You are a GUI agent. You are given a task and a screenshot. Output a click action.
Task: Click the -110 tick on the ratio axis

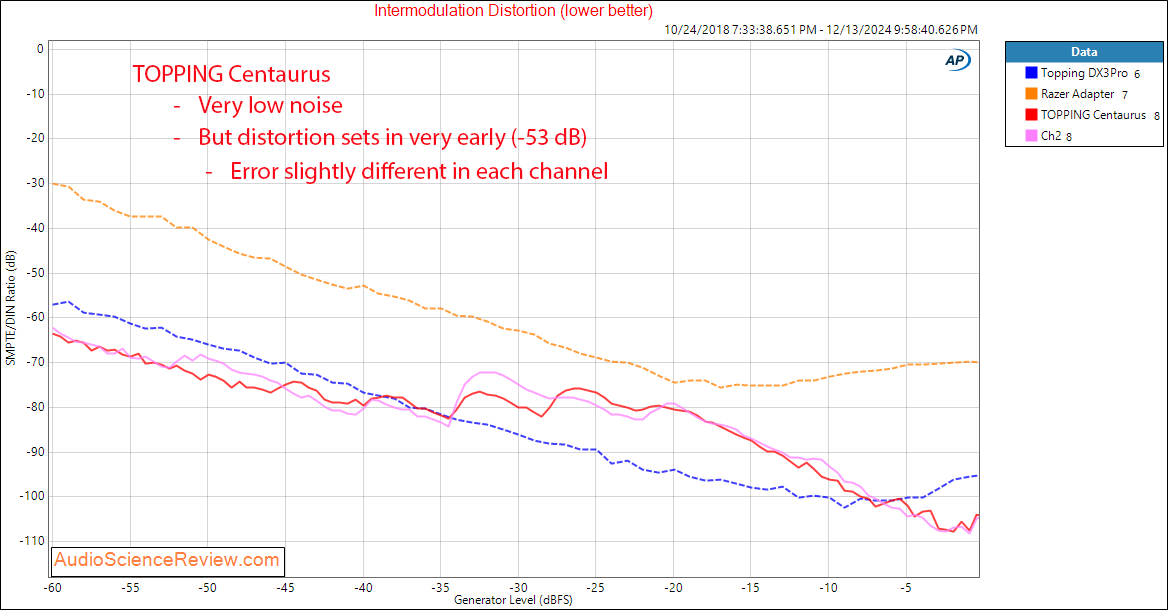[x=31, y=541]
